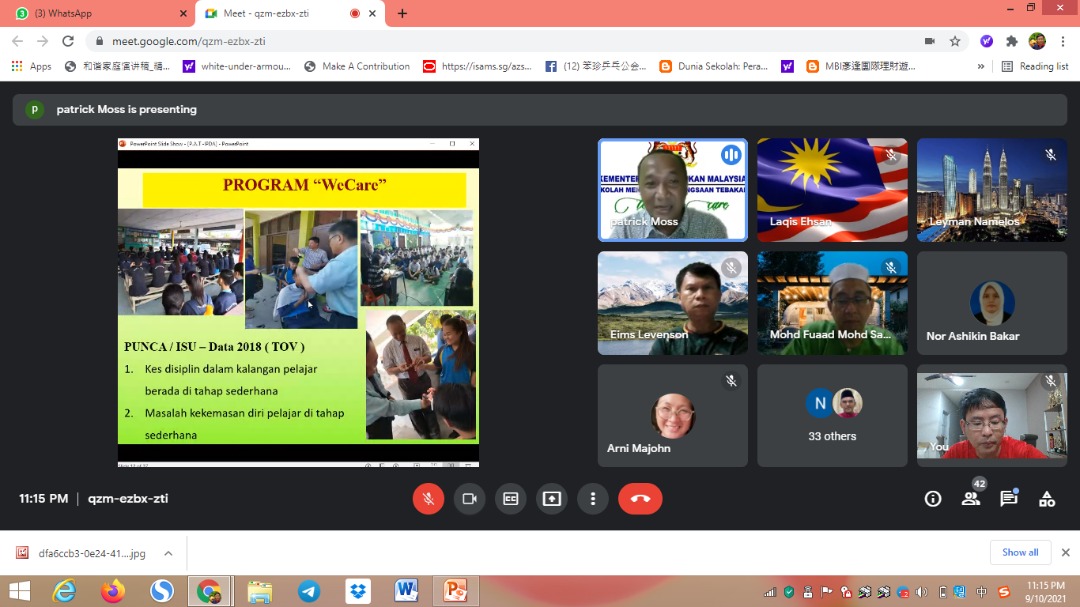Click system tray volume icon
The width and height of the screenshot is (1080, 607).
pyautogui.click(x=922, y=592)
